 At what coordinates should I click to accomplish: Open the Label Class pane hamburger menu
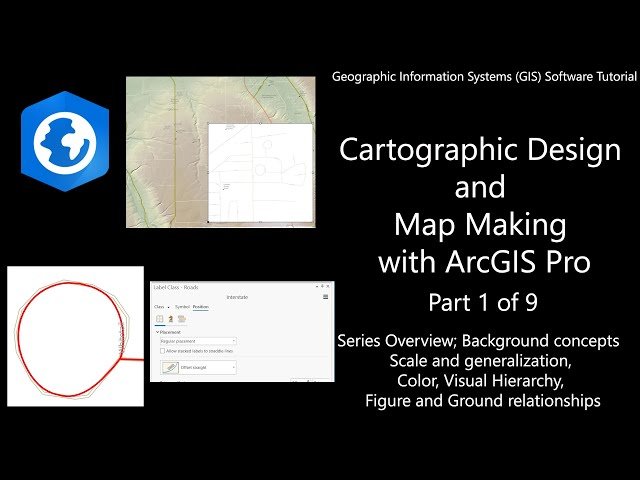click(325, 297)
